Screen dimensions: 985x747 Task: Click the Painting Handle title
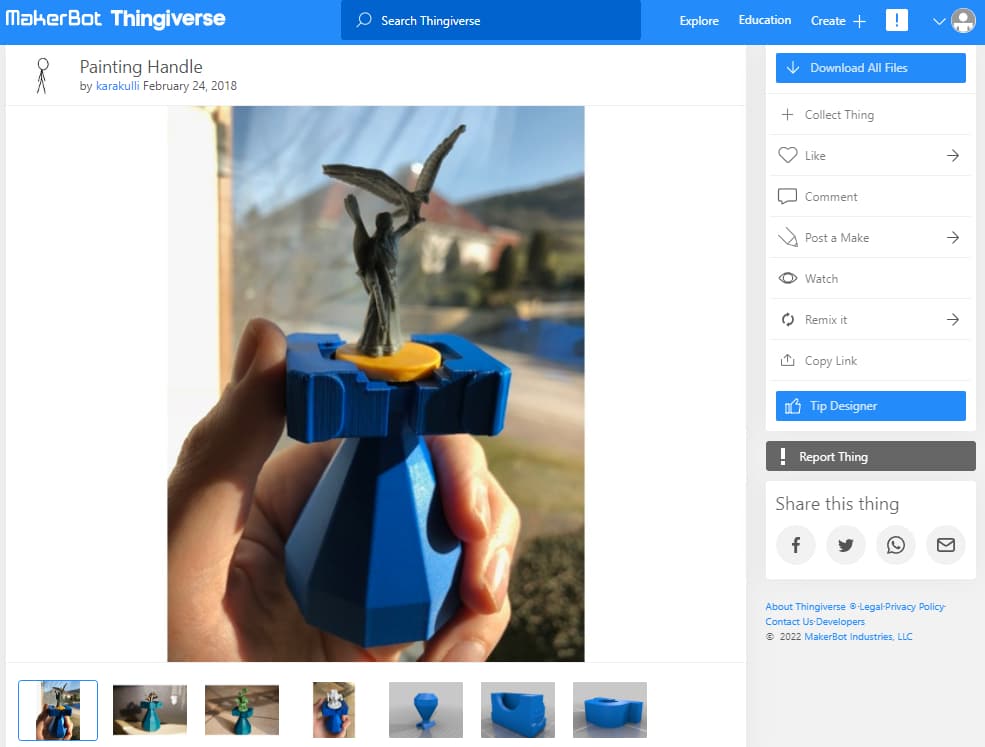point(141,67)
